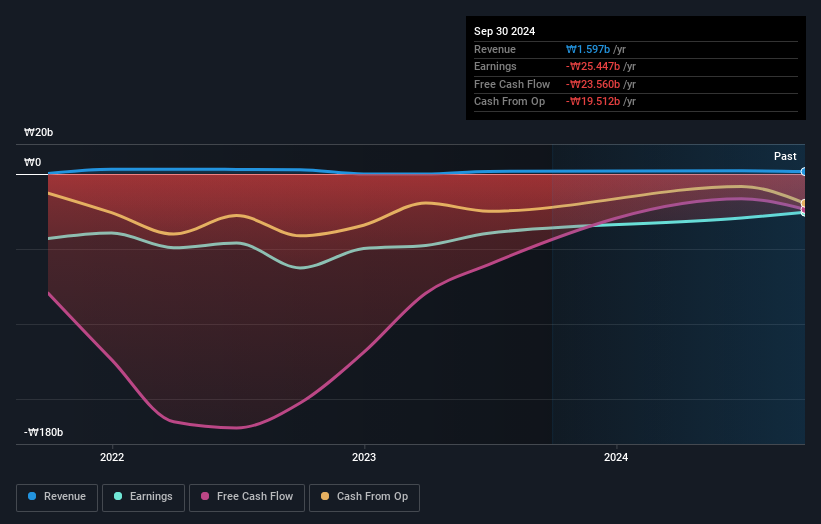Click the blue Revenue endpoint marker
The image size is (821, 524).
(x=804, y=172)
